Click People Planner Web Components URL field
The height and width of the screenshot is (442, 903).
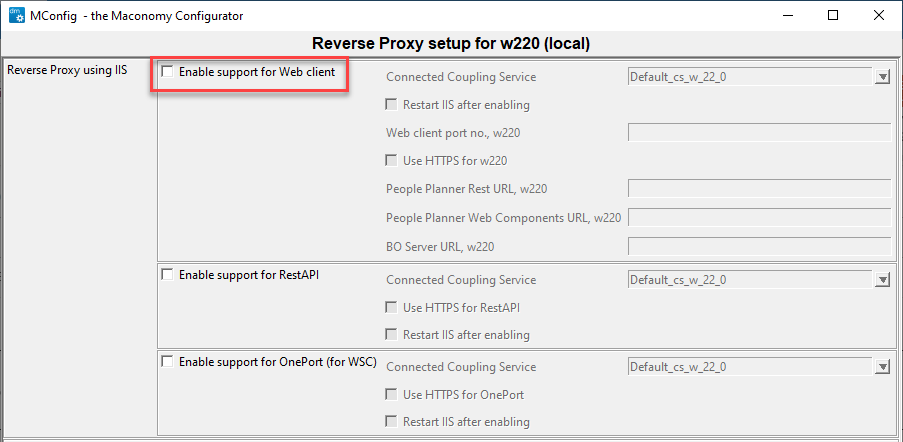(x=758, y=217)
